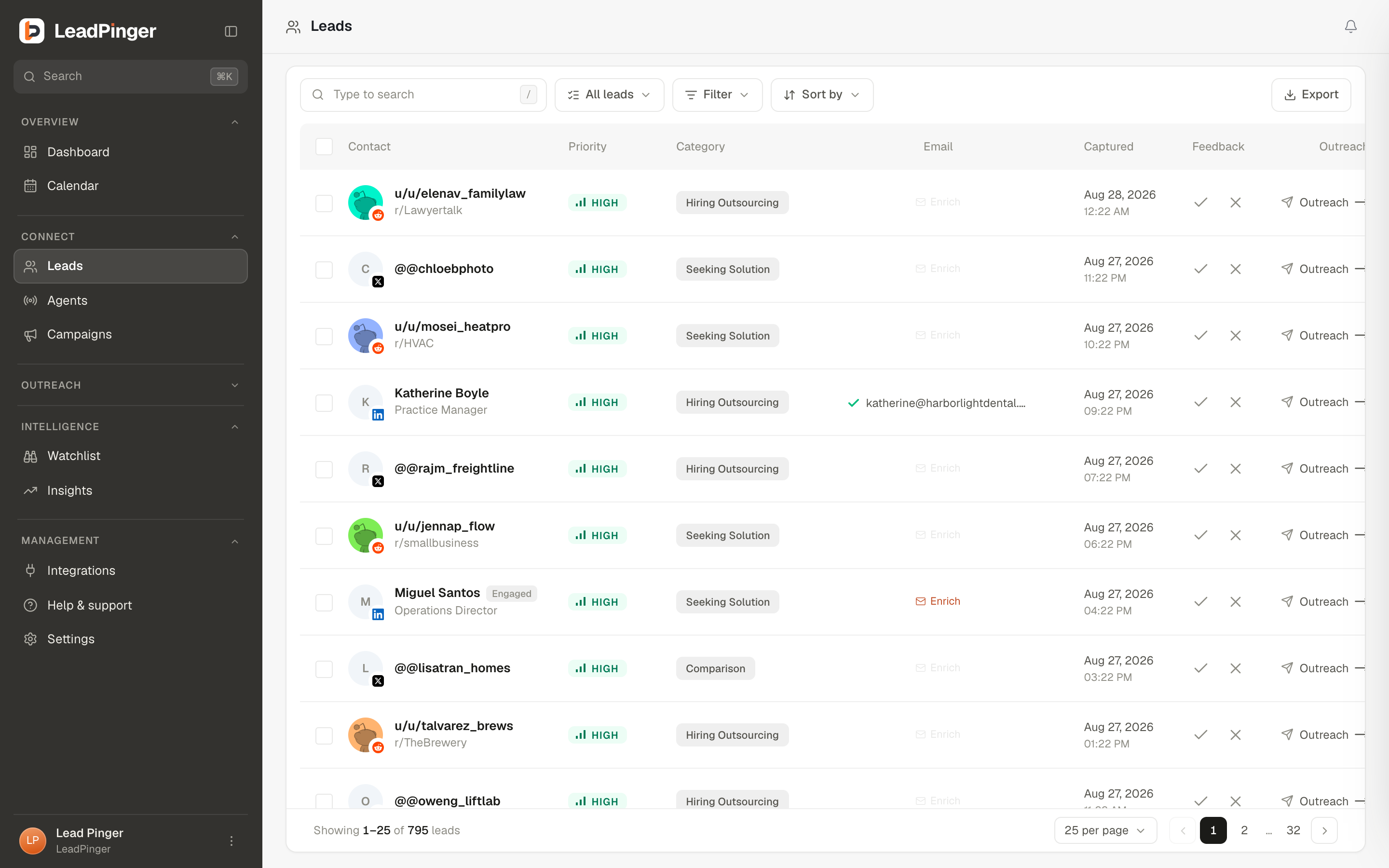This screenshot has width=1389, height=868.
Task: Open Dashboard in the sidebar
Action: [130, 152]
